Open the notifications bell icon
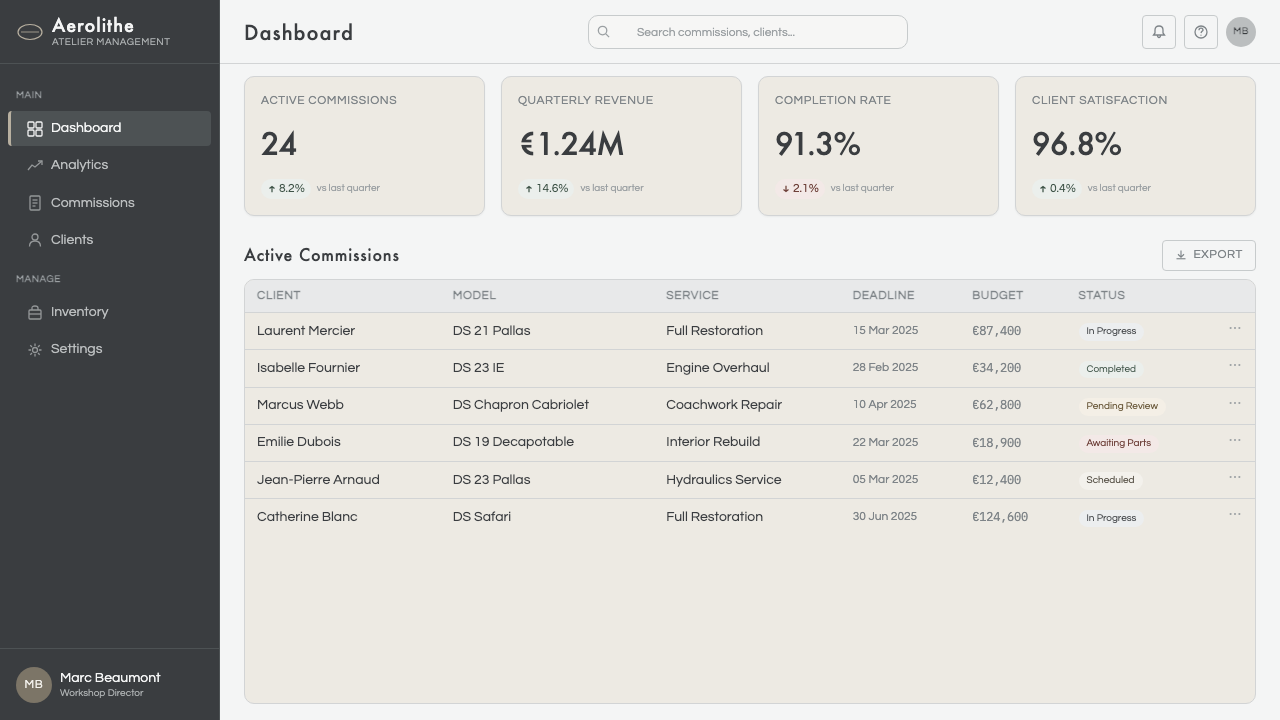This screenshot has height=720, width=1280. pos(1159,32)
